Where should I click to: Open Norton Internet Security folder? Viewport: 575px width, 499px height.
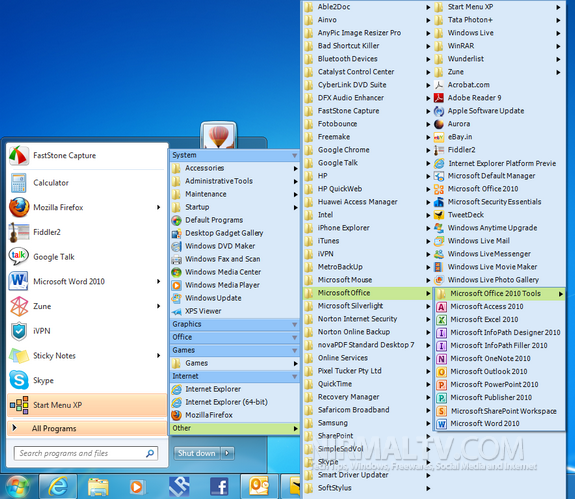[x=367, y=319]
